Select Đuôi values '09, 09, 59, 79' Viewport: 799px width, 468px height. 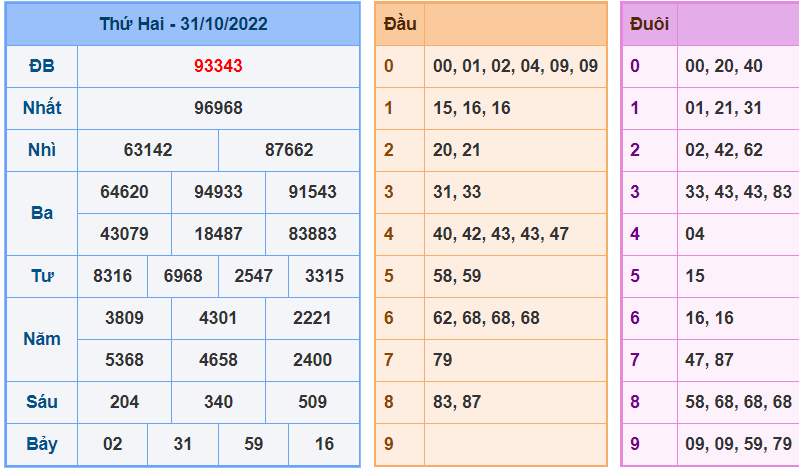pyautogui.click(x=738, y=444)
